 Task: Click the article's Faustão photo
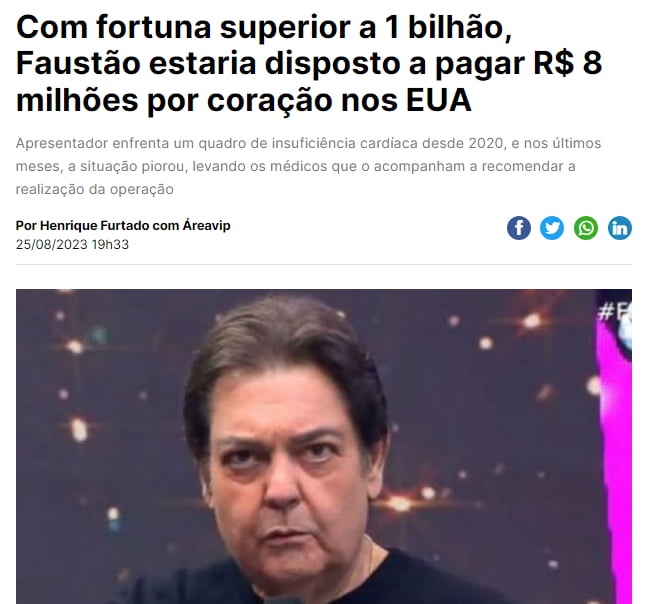point(324,446)
